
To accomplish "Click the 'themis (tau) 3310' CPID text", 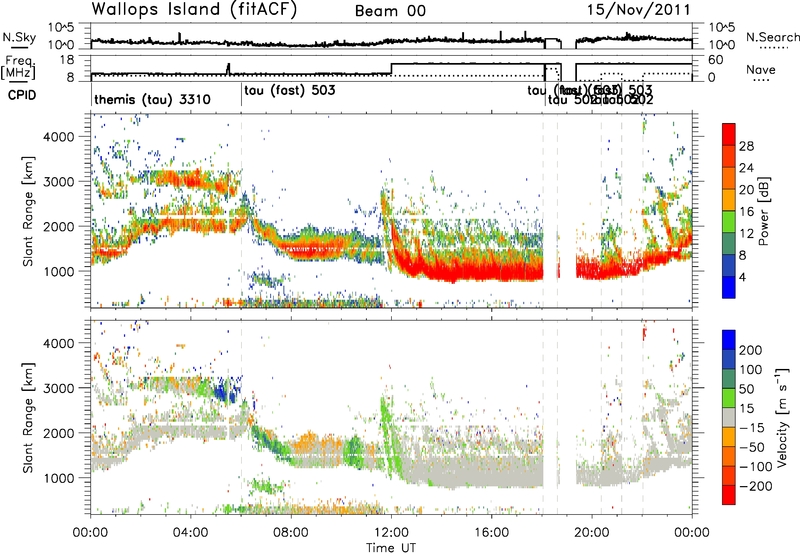I will (152, 99).
